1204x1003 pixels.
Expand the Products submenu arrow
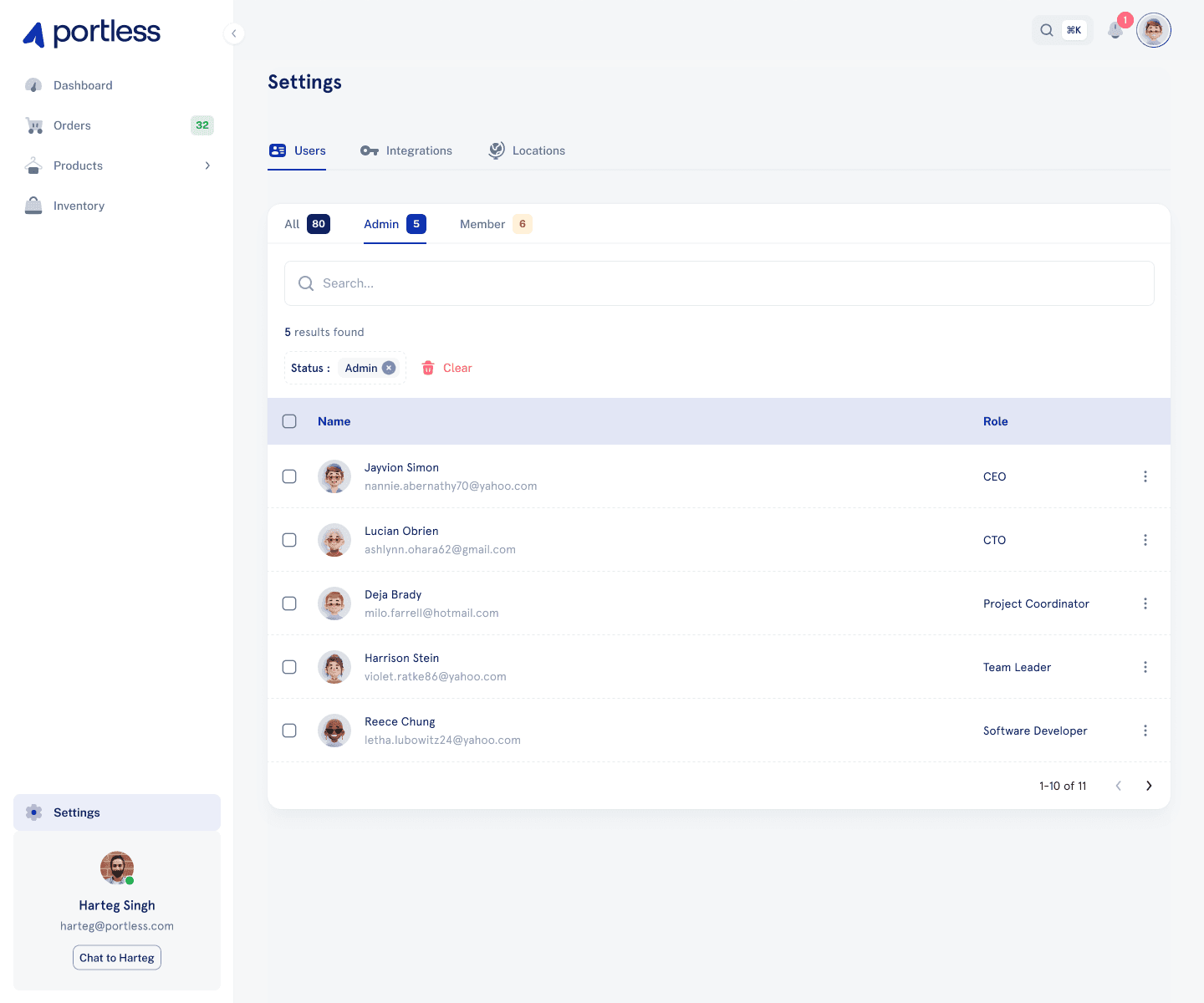click(x=207, y=165)
